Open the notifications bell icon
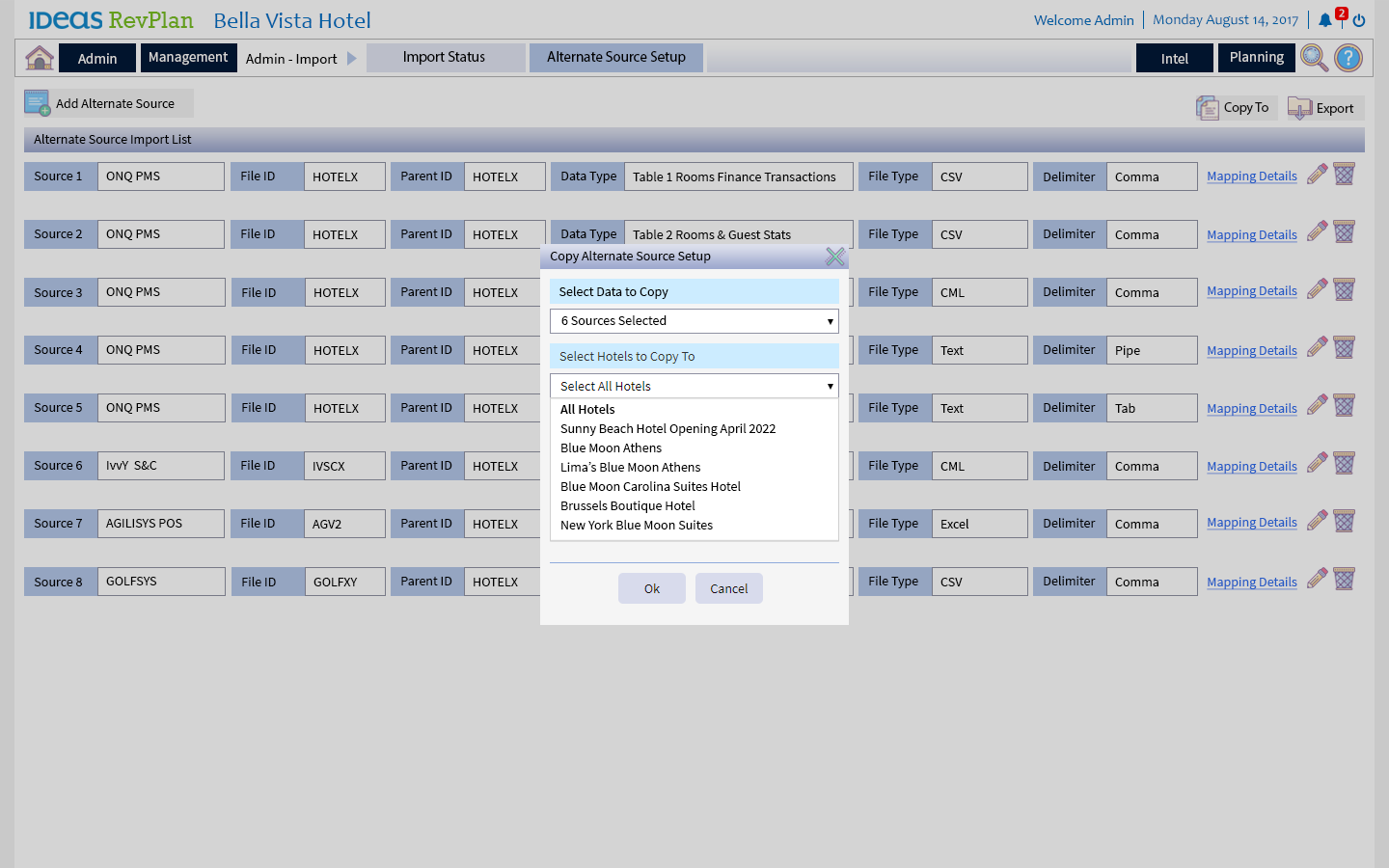Image resolution: width=1389 pixels, height=868 pixels. (x=1325, y=20)
